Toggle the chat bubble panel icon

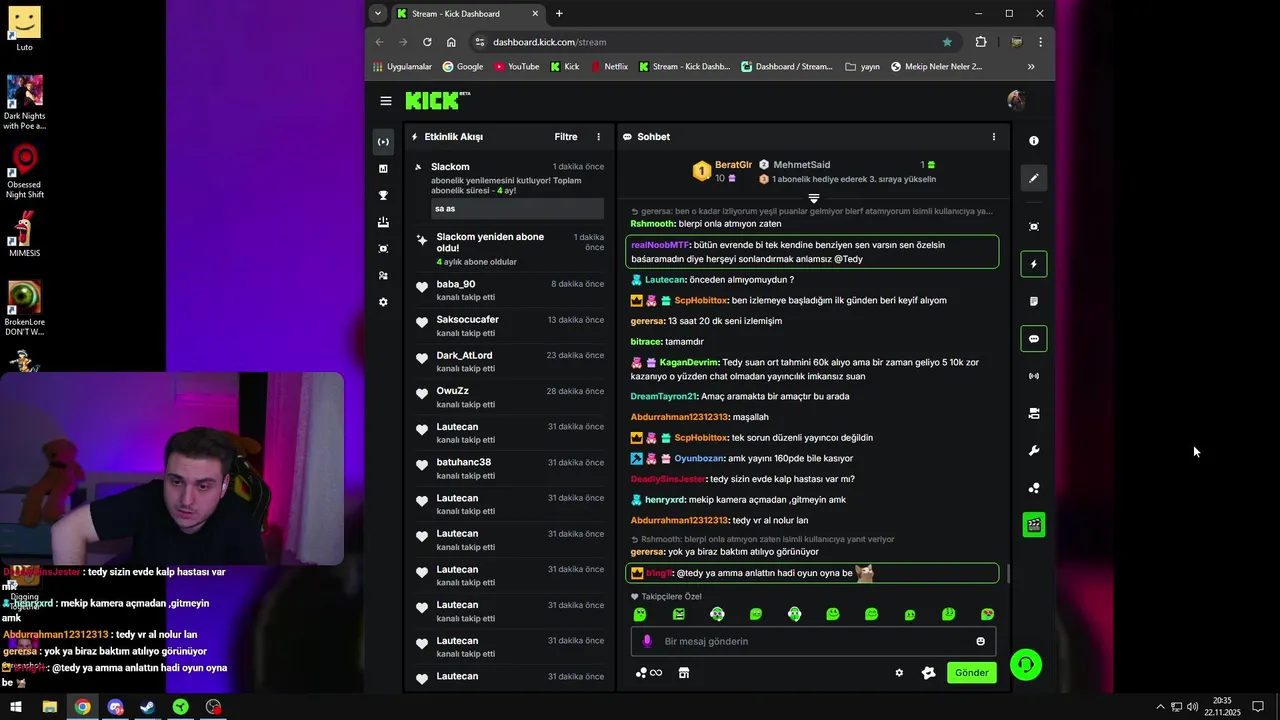(x=1034, y=339)
